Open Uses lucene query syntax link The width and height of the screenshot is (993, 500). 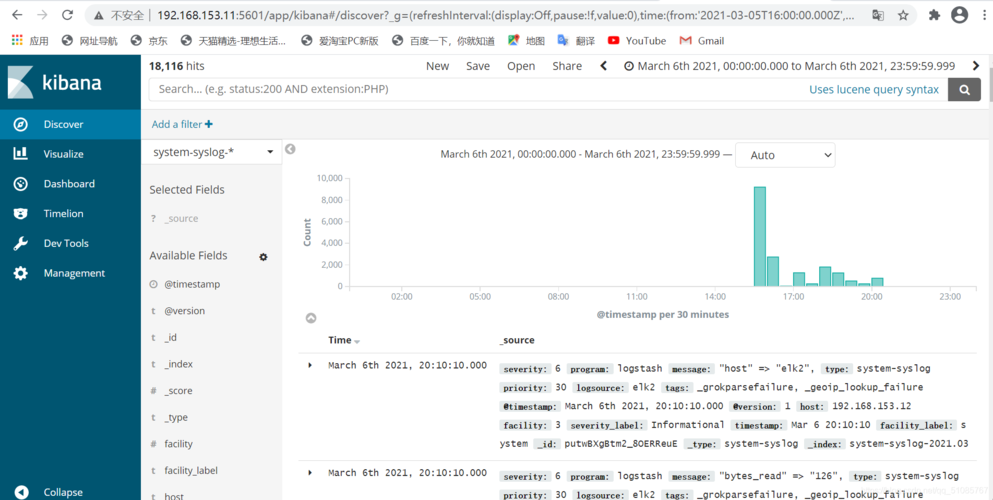(873, 90)
